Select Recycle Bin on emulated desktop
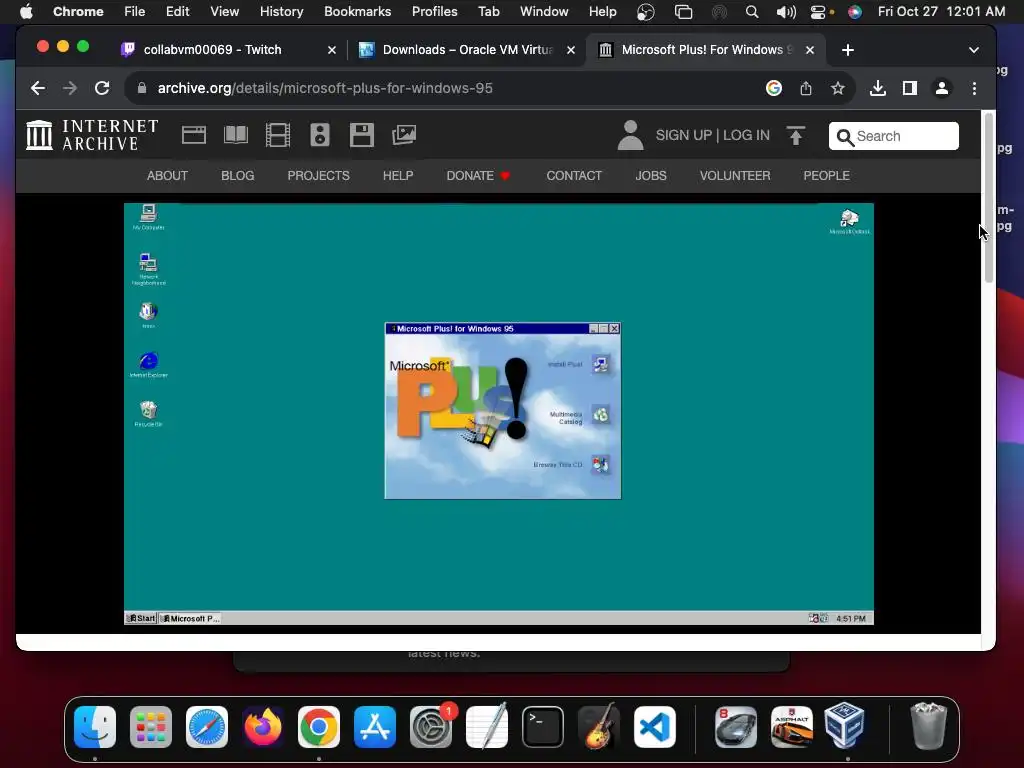Viewport: 1024px width, 768px height. tap(148, 413)
